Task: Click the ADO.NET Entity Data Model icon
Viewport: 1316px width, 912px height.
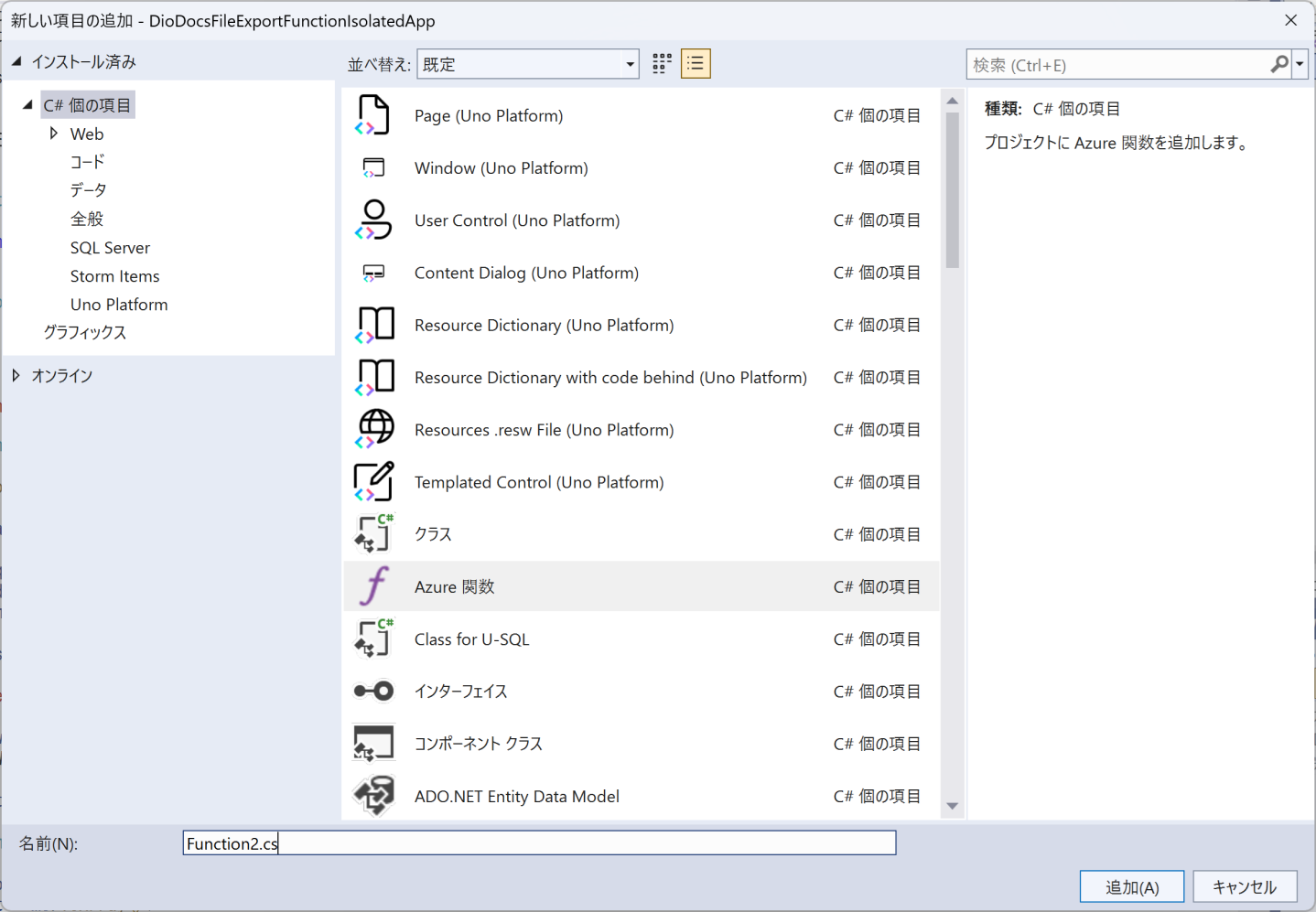Action: (374, 795)
